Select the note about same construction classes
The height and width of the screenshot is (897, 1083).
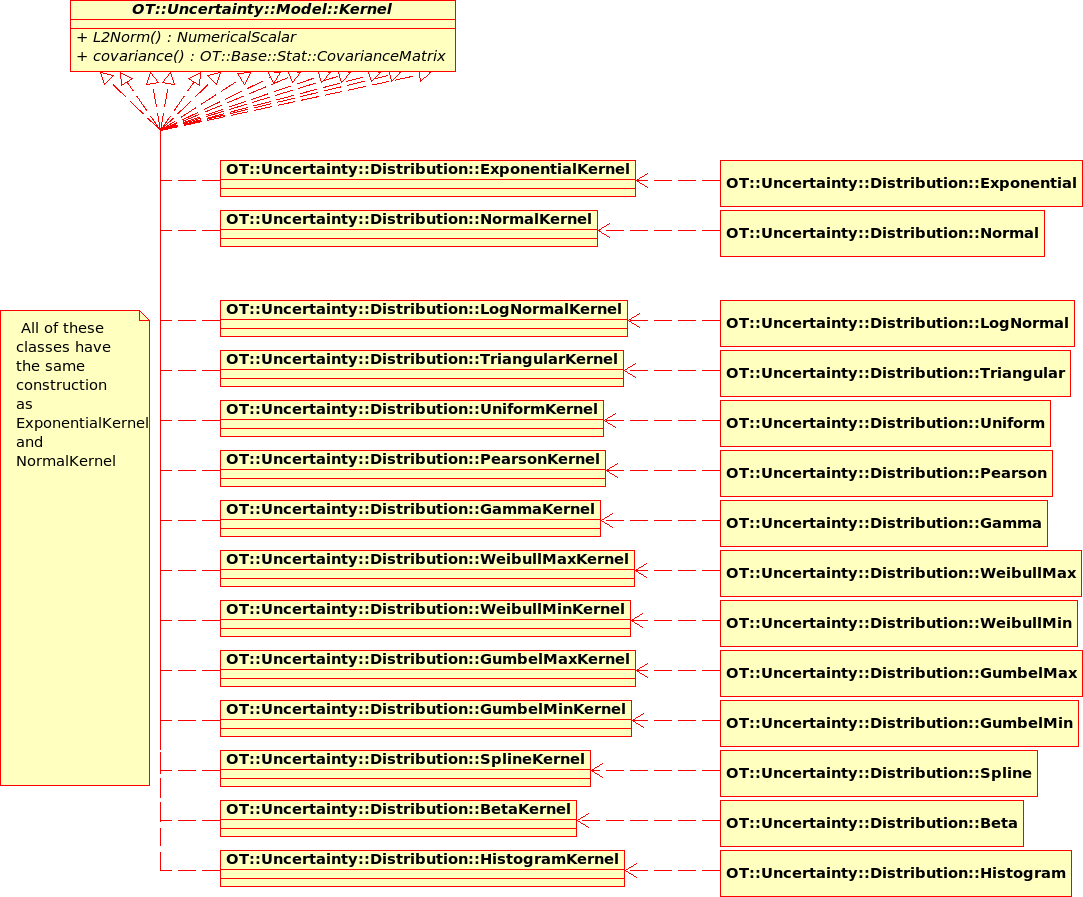pyautogui.click(x=75, y=546)
